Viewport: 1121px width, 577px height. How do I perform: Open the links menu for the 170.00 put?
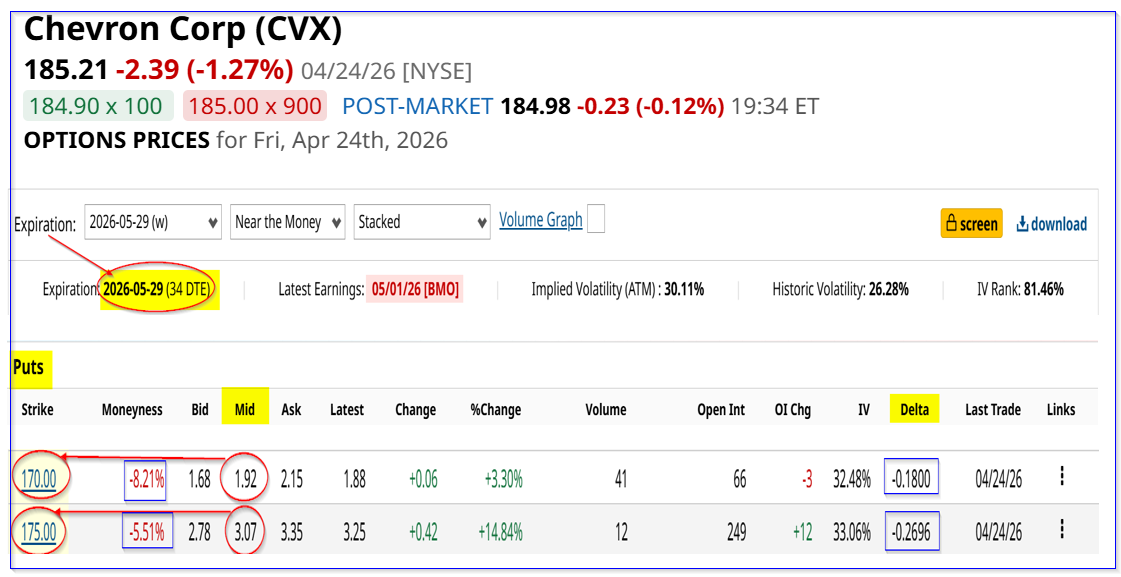(x=1061, y=478)
